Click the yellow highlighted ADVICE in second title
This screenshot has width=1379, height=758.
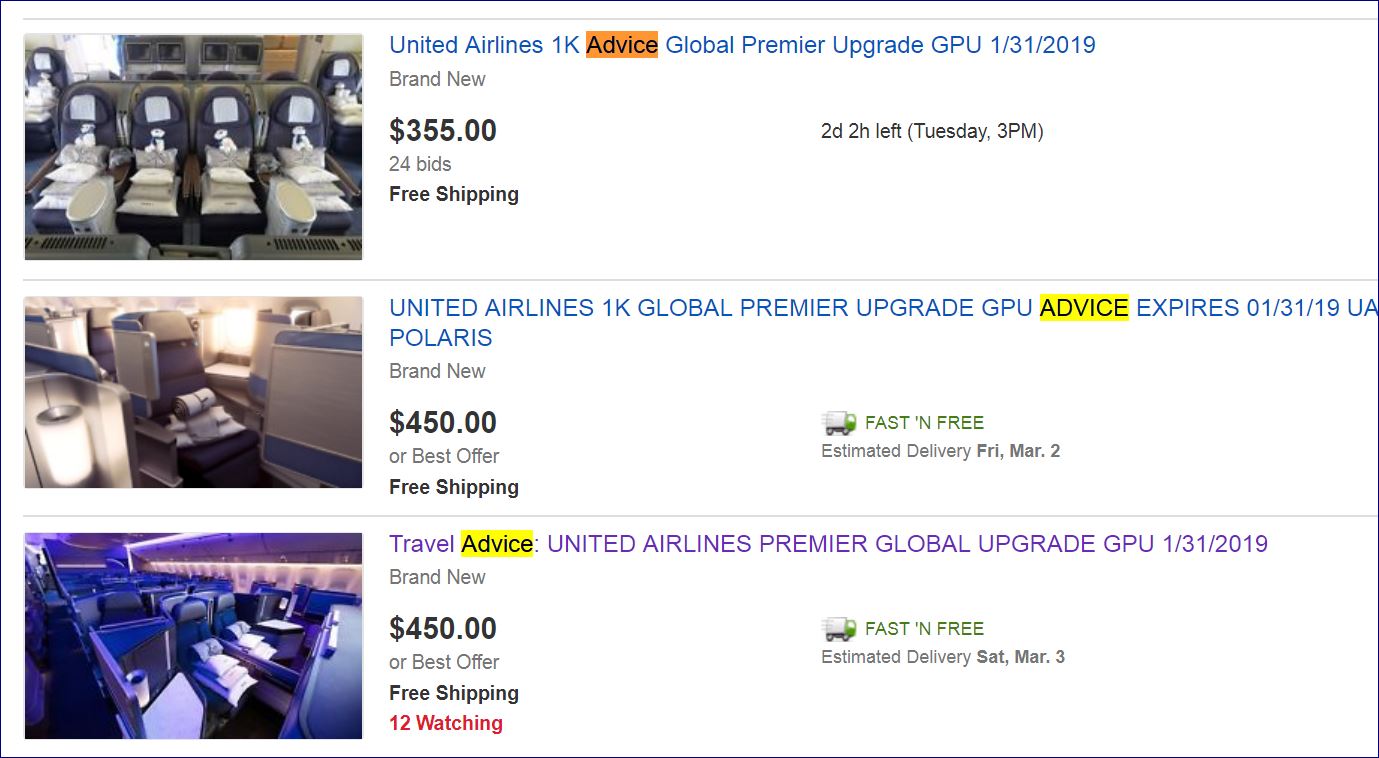[1084, 308]
